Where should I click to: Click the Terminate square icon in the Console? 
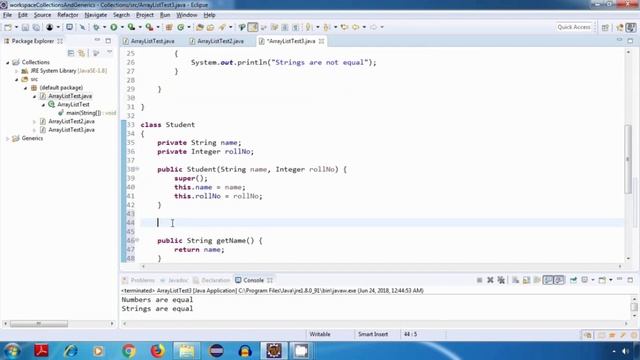pyautogui.click(x=479, y=280)
